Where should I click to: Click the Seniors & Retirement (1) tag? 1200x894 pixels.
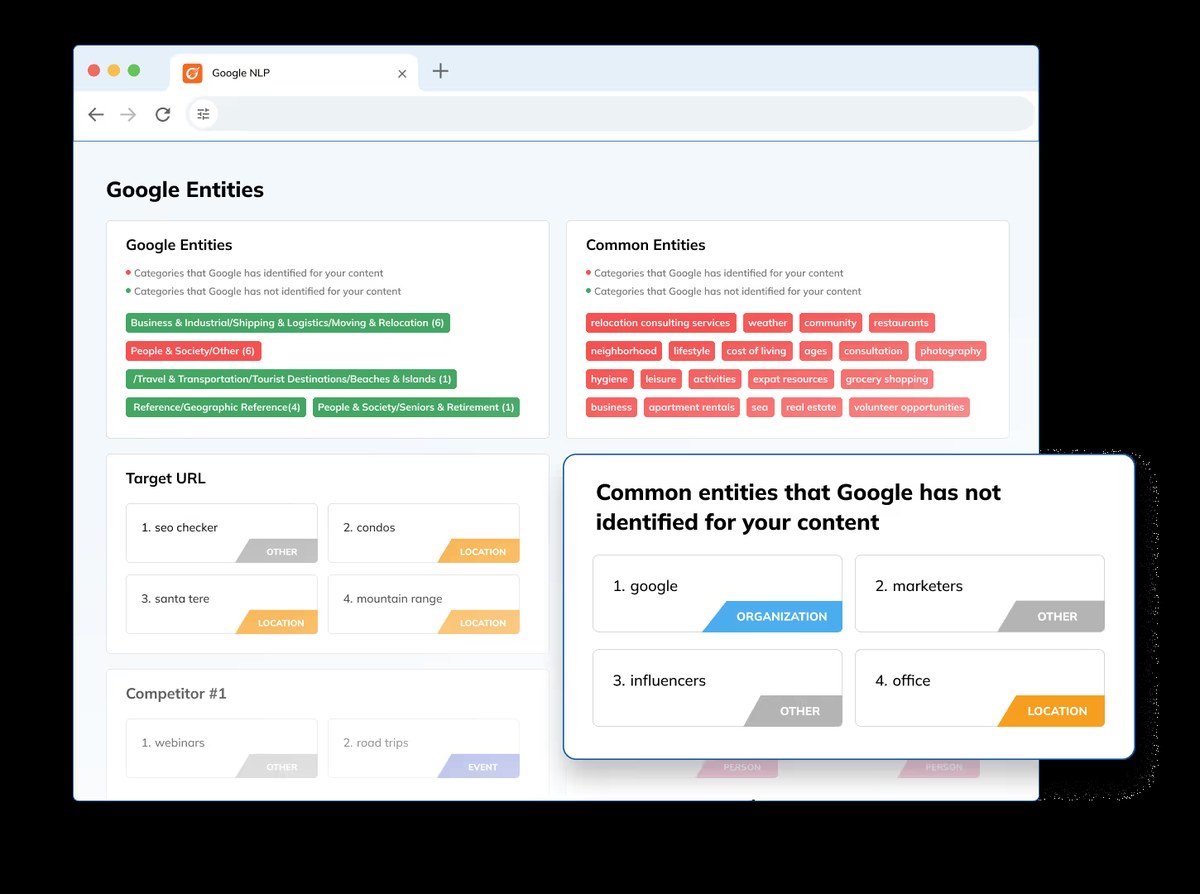416,407
